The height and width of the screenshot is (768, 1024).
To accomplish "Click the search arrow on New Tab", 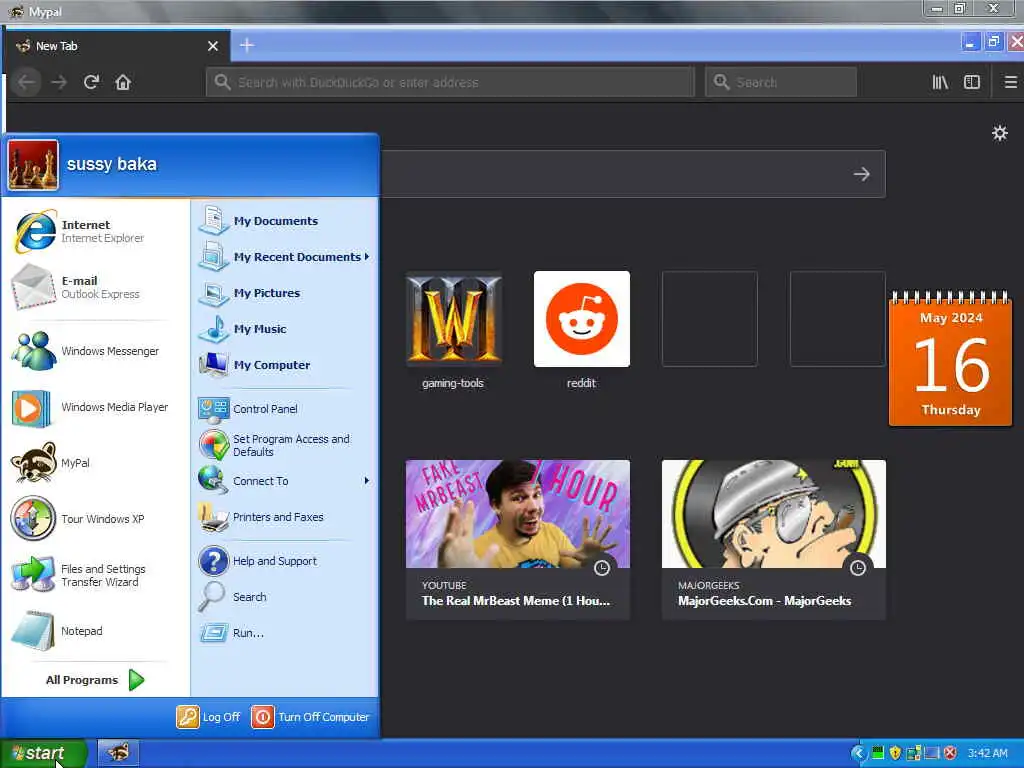I will [x=861, y=174].
